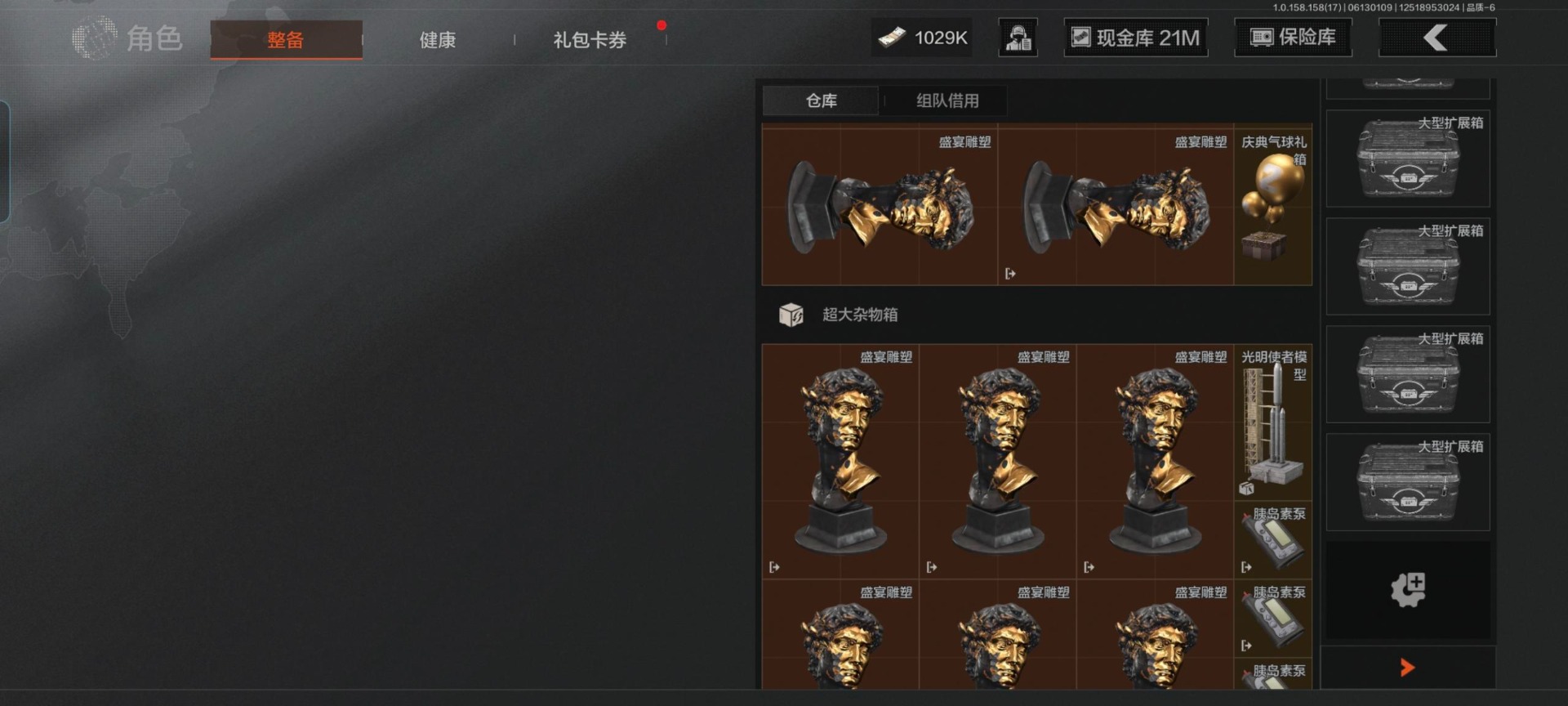Open 现金库 21M button
Image resolution: width=1568 pixels, height=706 pixels.
(1136, 38)
